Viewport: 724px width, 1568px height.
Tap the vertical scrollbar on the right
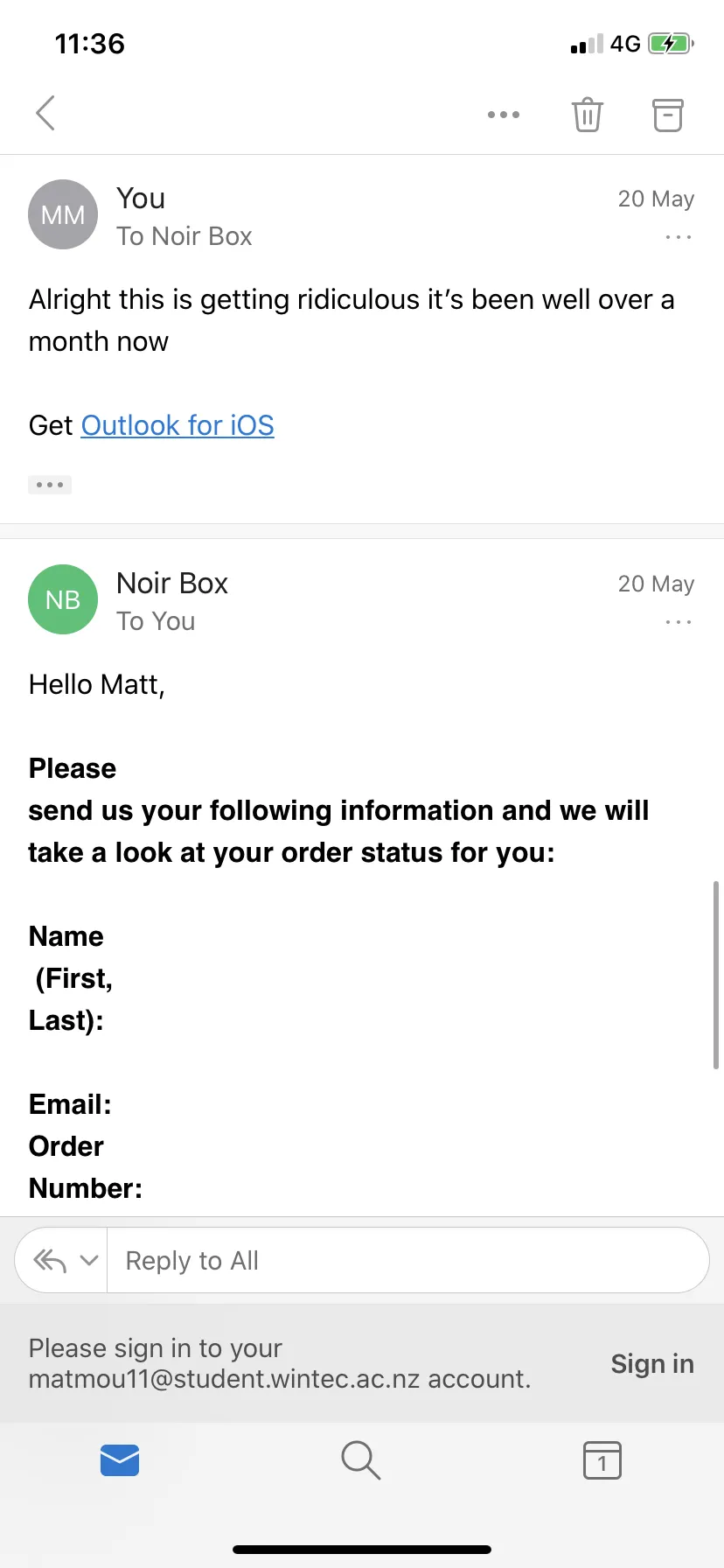click(x=716, y=975)
